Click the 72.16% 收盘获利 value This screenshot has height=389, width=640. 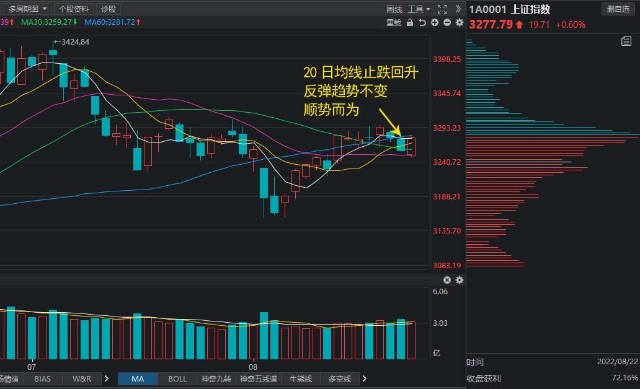[625, 378]
